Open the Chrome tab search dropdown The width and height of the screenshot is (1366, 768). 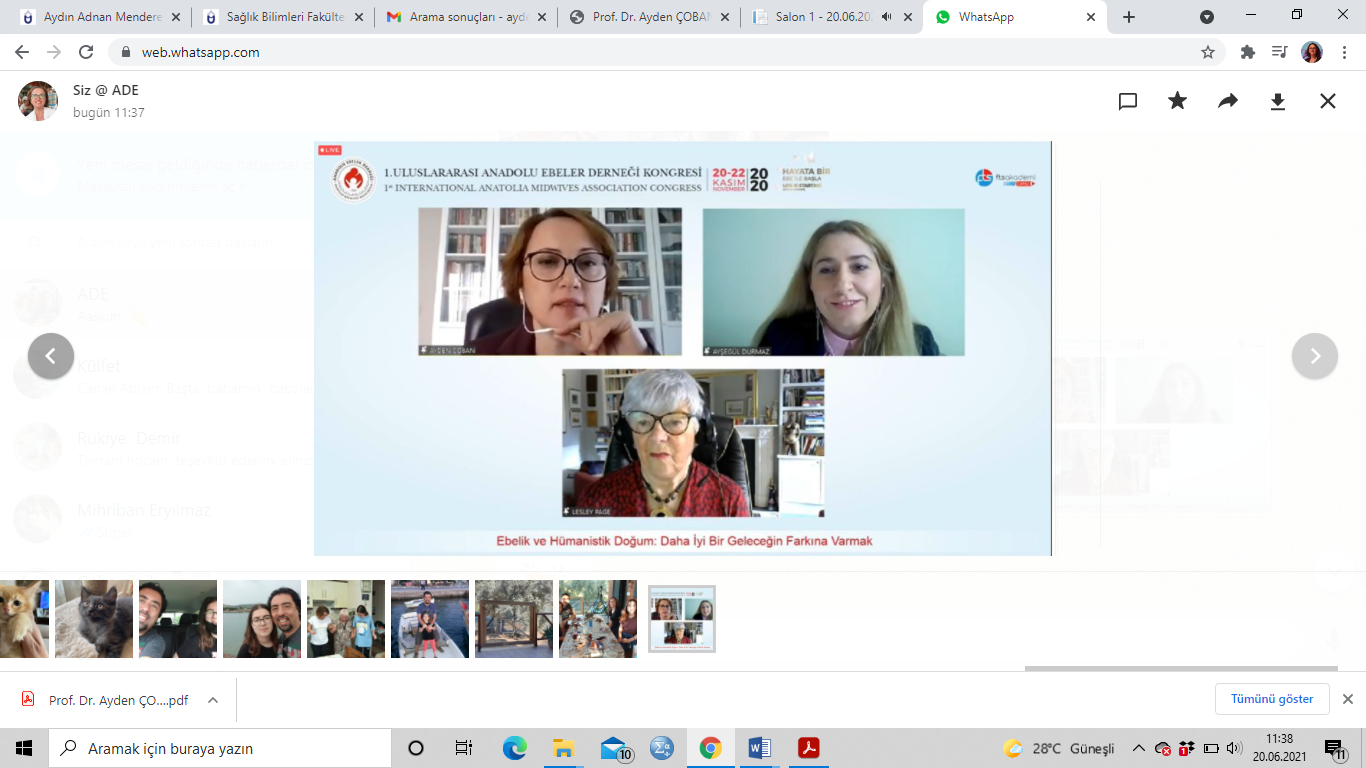click(x=1207, y=17)
